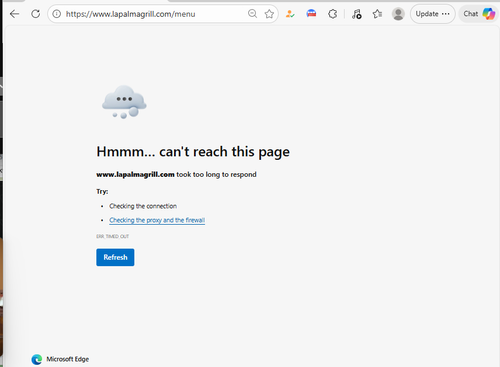
Task: Click the Update menu button
Action: pos(432,14)
